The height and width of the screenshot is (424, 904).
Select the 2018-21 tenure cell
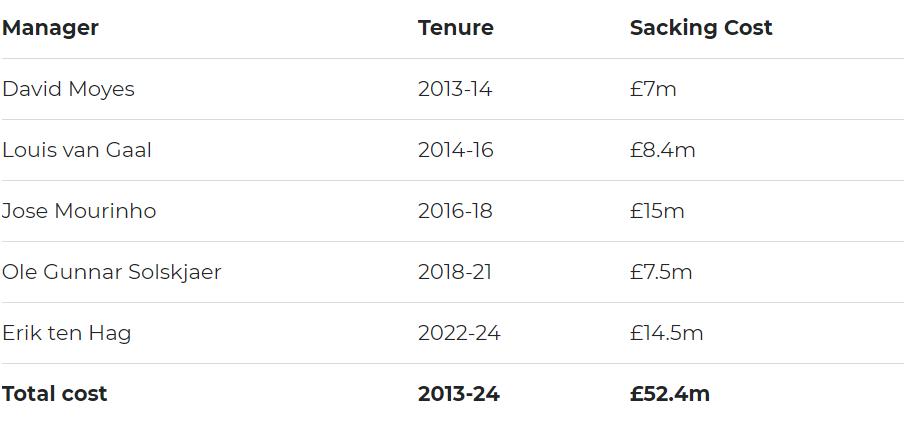coord(455,272)
